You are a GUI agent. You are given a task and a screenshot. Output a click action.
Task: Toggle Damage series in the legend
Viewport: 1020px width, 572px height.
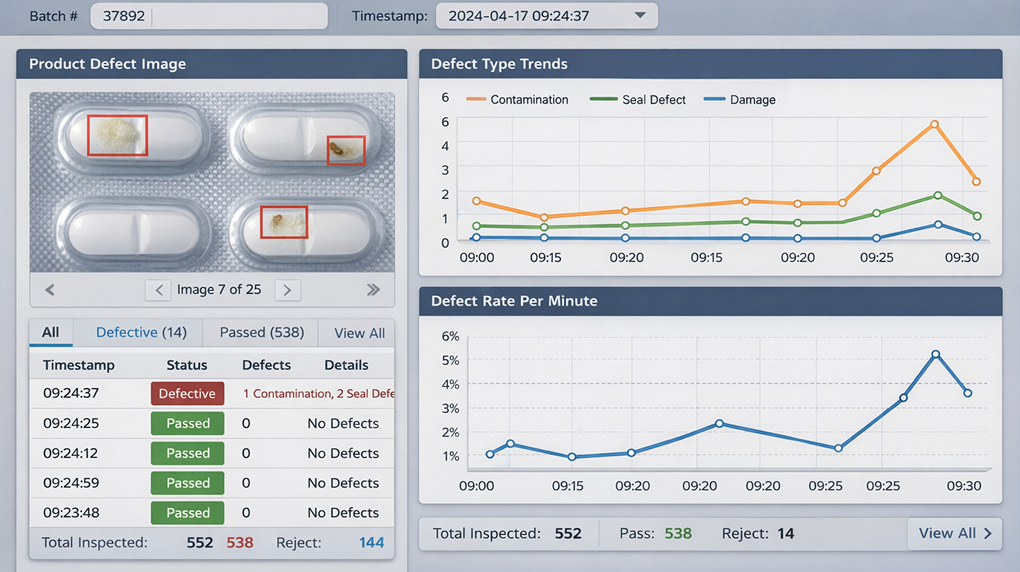(x=741, y=100)
